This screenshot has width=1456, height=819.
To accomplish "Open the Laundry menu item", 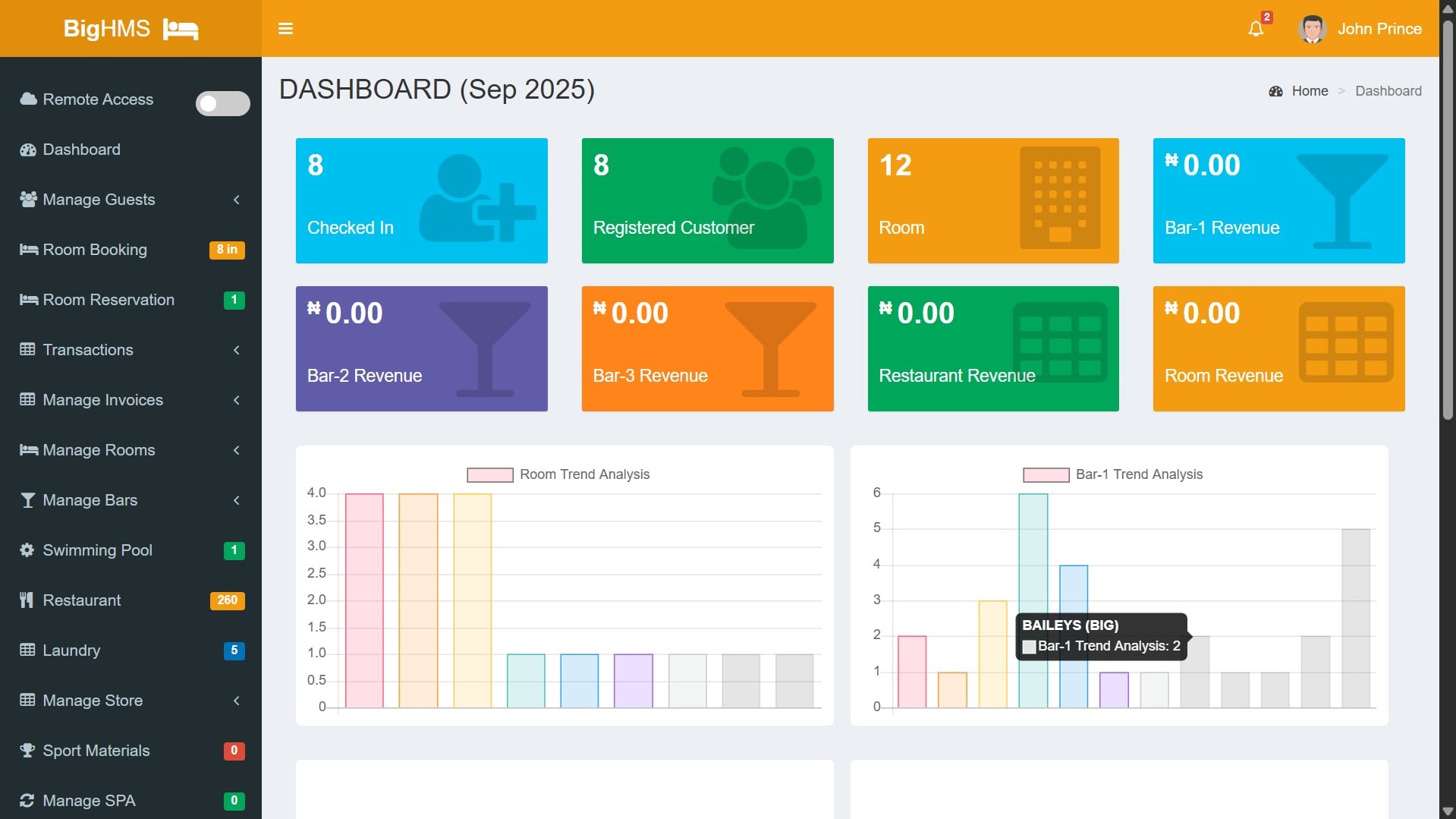I will click(71, 650).
